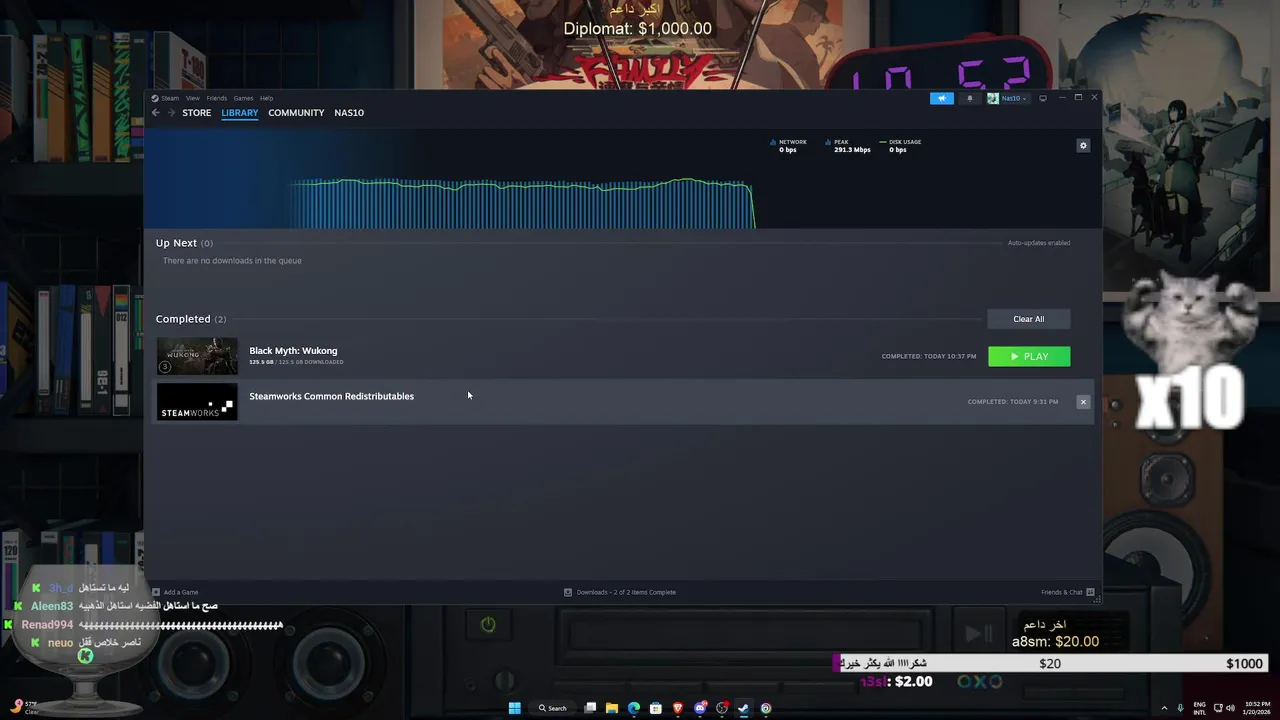Click the round dark taskbar icon with red badge
Viewport: 1280px width, 720px height.
[x=722, y=708]
